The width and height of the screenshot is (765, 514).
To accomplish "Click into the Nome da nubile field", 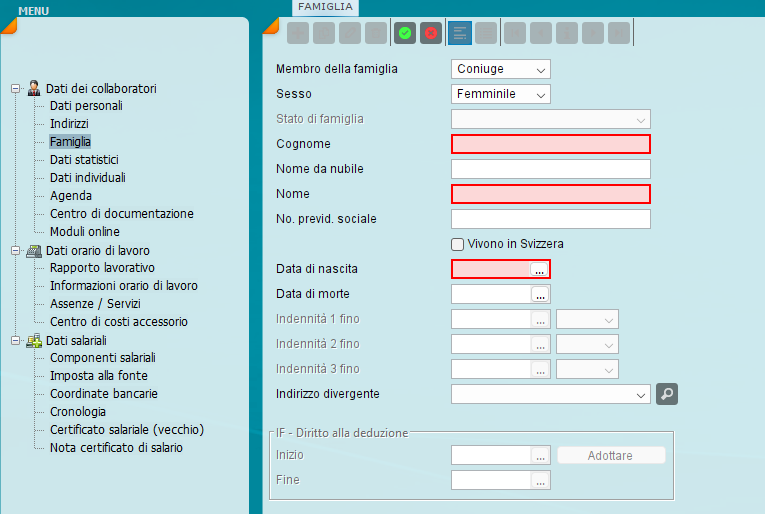I will click(551, 169).
